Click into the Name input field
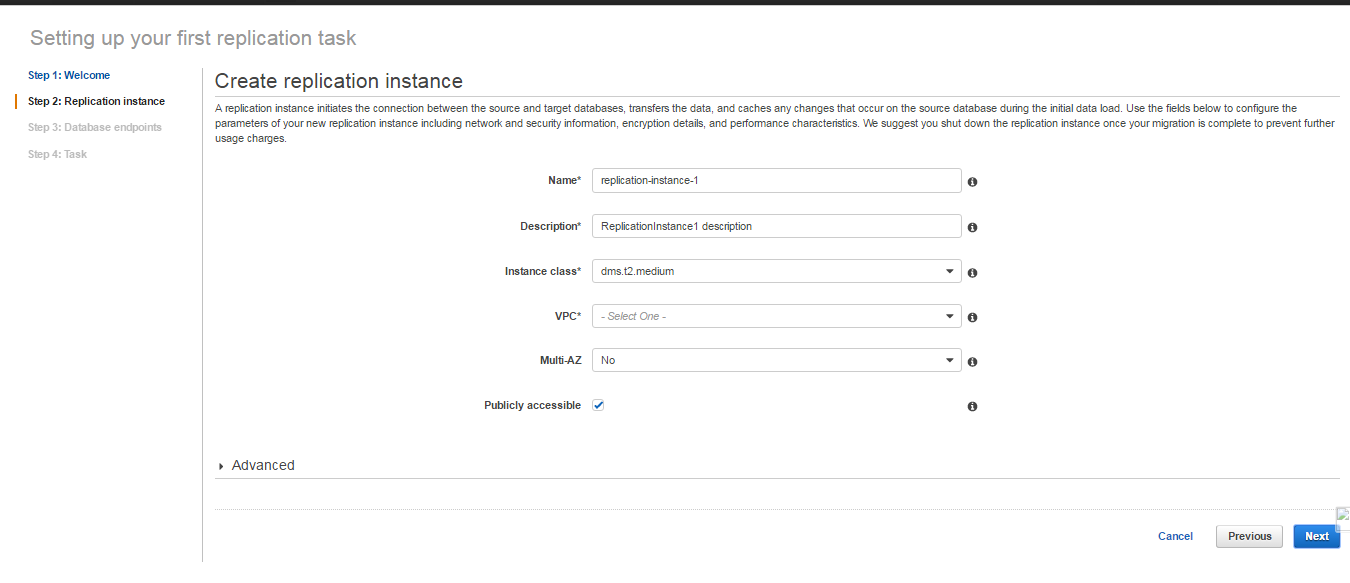 pyautogui.click(x=777, y=180)
